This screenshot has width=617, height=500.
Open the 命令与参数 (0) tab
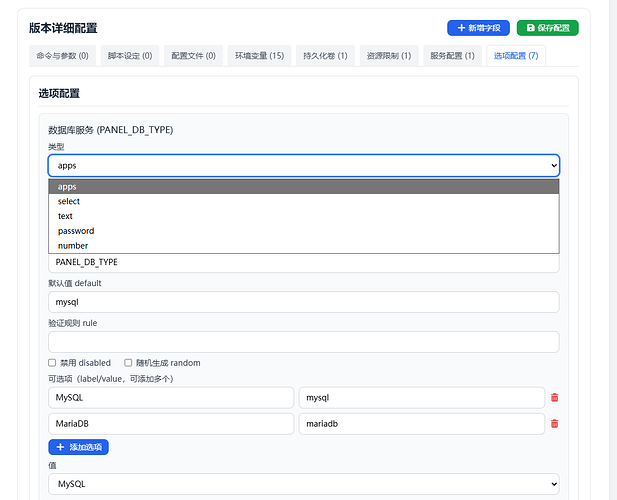pos(63,56)
